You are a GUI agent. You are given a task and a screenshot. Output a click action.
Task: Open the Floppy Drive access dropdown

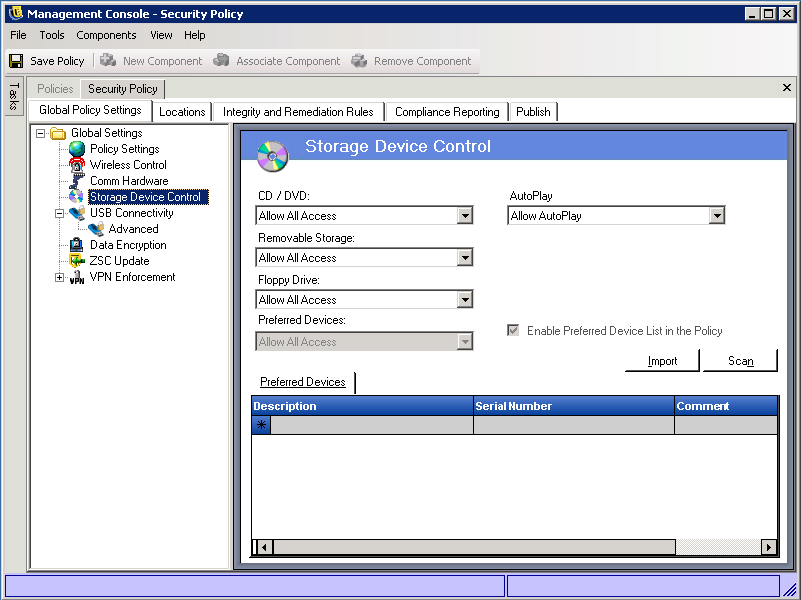click(x=464, y=300)
